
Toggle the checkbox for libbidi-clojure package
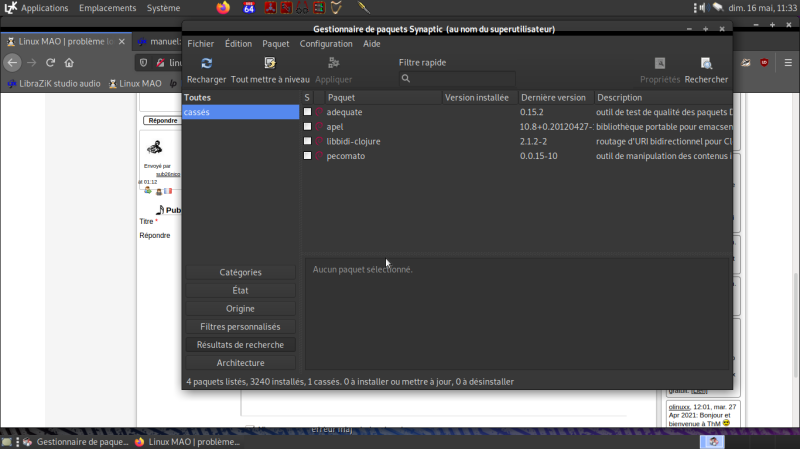(x=307, y=141)
